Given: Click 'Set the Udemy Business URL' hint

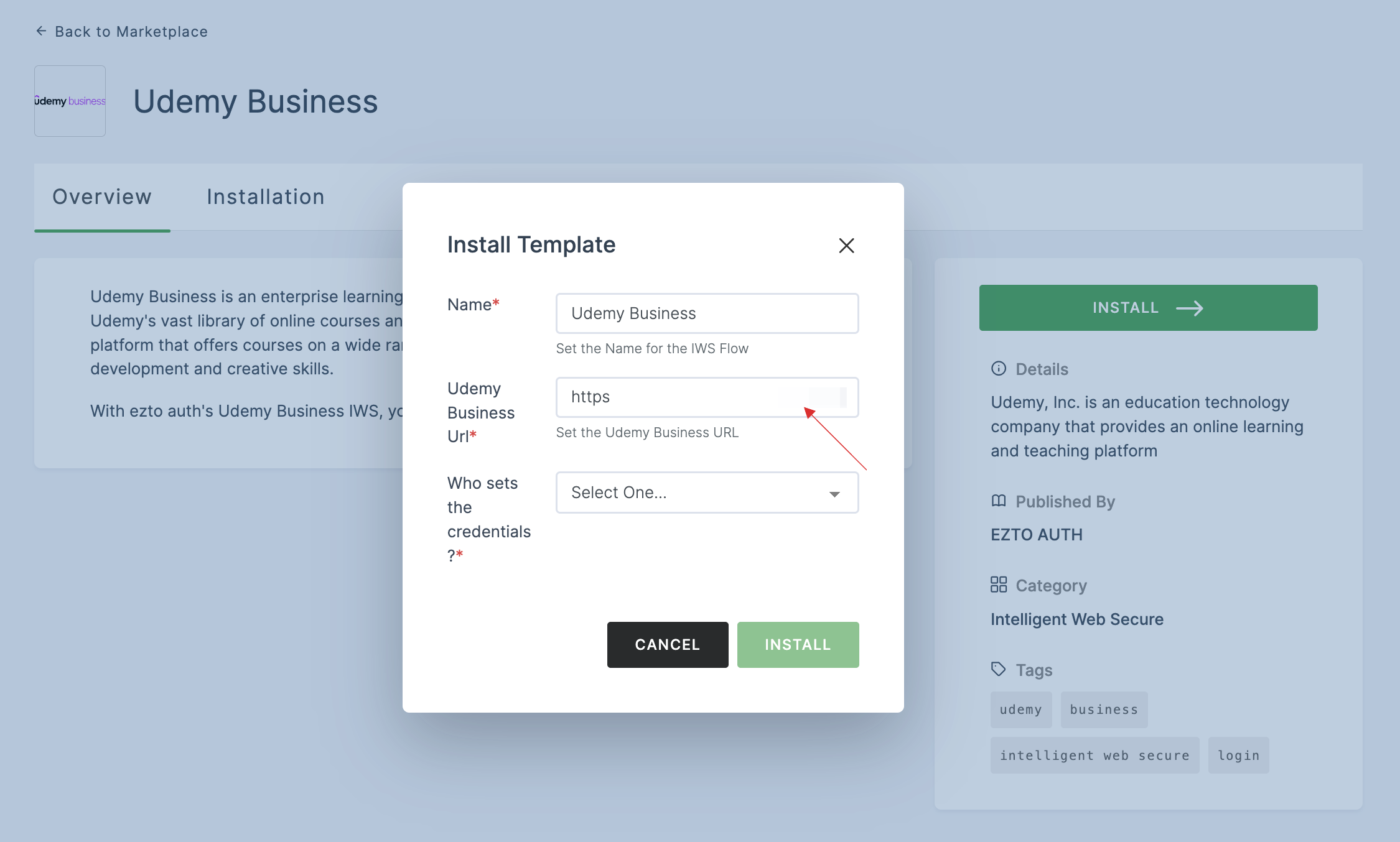Looking at the screenshot, I should point(647,433).
